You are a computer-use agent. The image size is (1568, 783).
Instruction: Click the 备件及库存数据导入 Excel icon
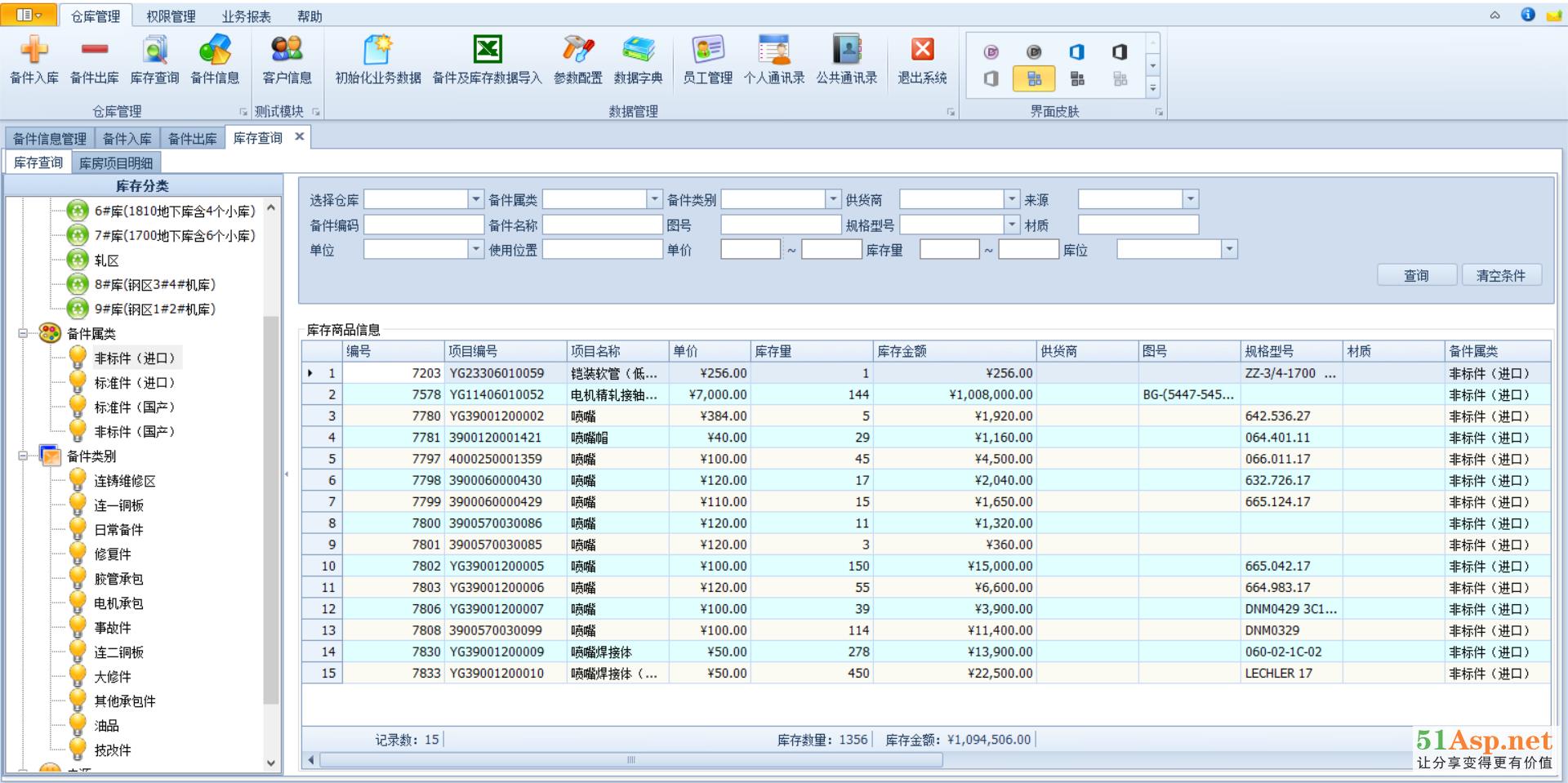pos(488,51)
